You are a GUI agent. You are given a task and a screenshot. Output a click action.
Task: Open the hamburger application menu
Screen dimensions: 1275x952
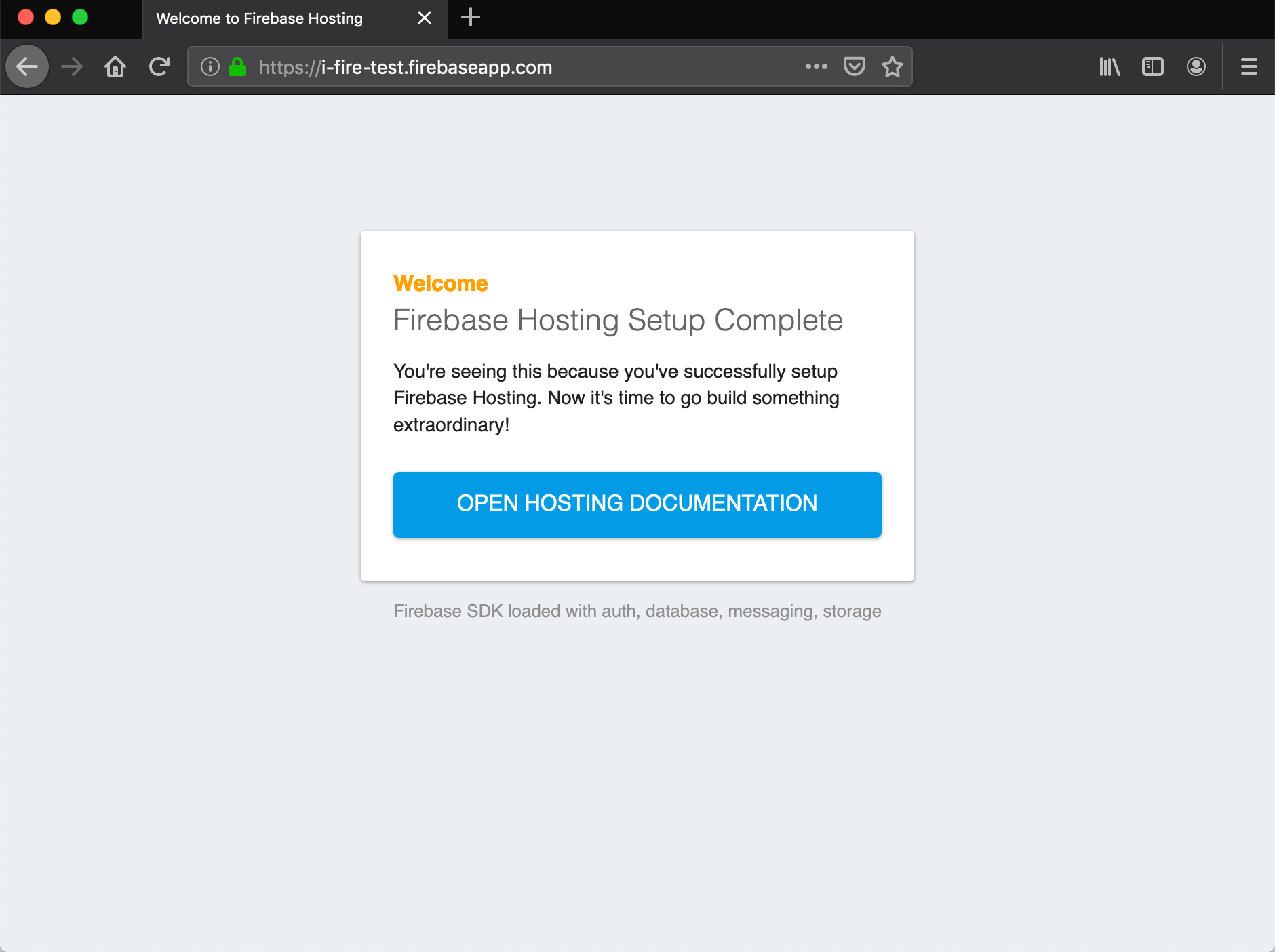(1249, 66)
